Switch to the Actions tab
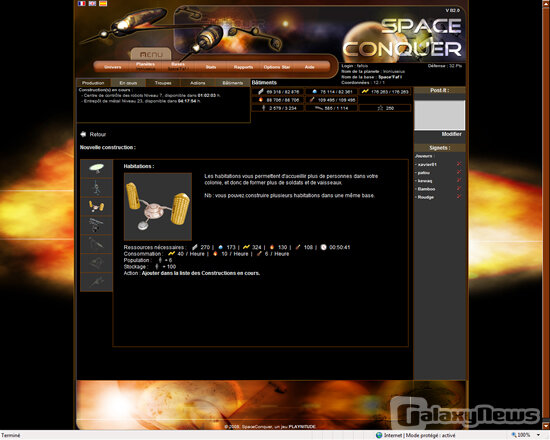The image size is (550, 440). [197, 83]
